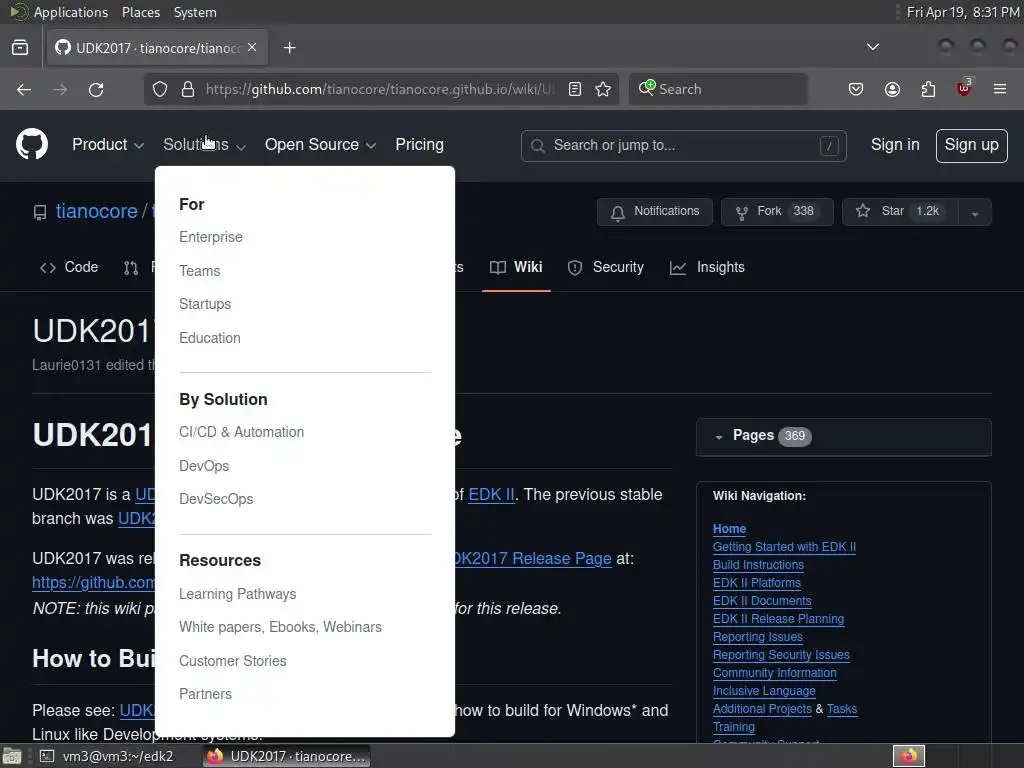
Task: Open extensions puzzle icon
Action: coord(928,89)
